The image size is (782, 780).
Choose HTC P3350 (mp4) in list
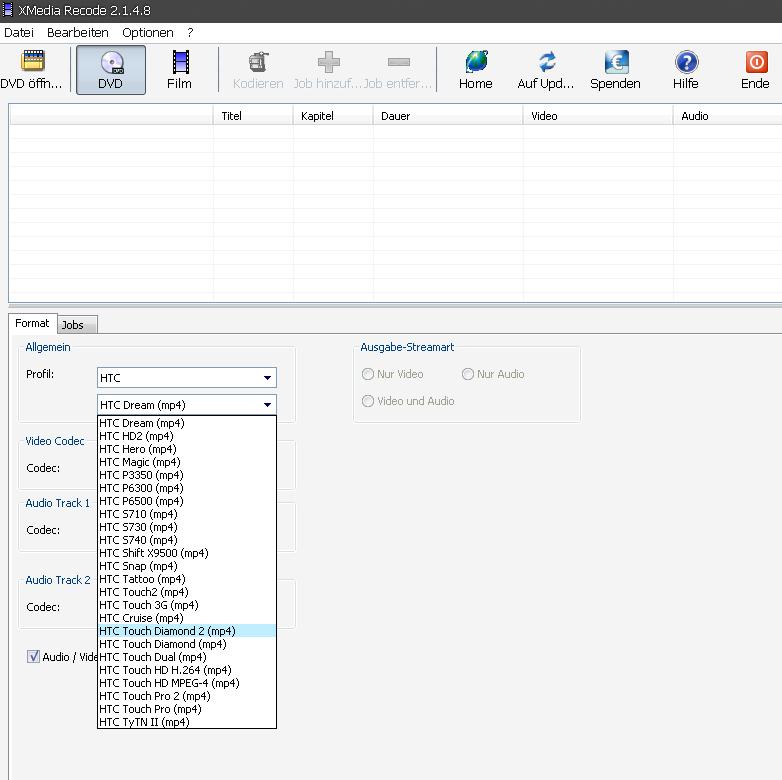(x=187, y=475)
